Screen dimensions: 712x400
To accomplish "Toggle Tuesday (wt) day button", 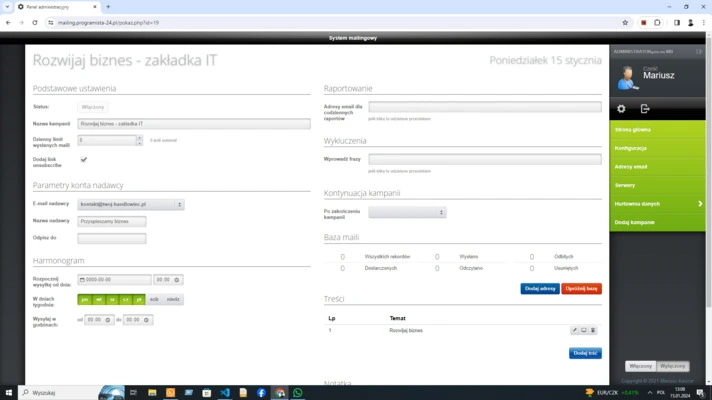I will click(x=99, y=299).
